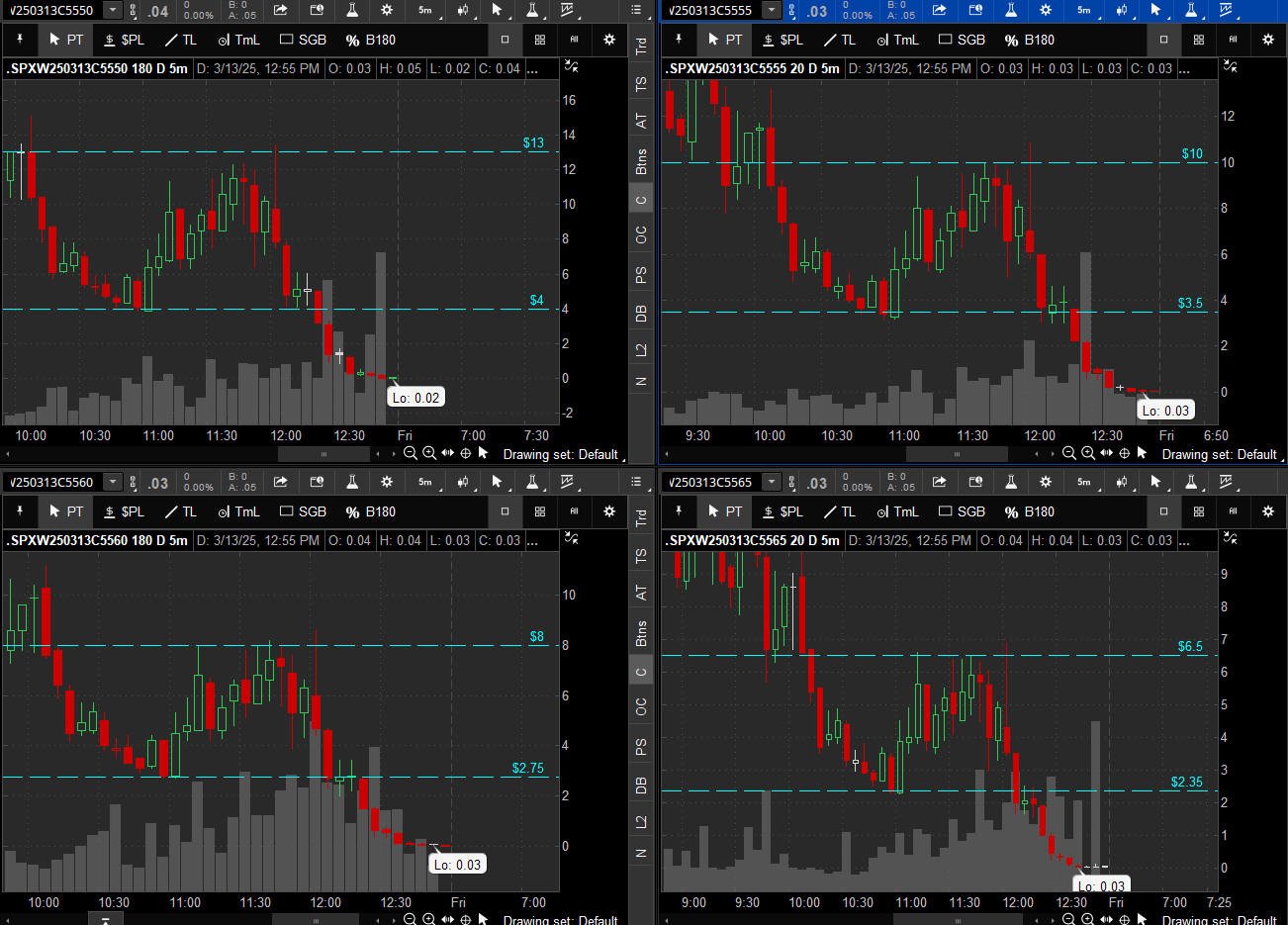Screen dimensions: 1288x925
Task: Zoom in on the C5555 chart
Action: point(1088,453)
